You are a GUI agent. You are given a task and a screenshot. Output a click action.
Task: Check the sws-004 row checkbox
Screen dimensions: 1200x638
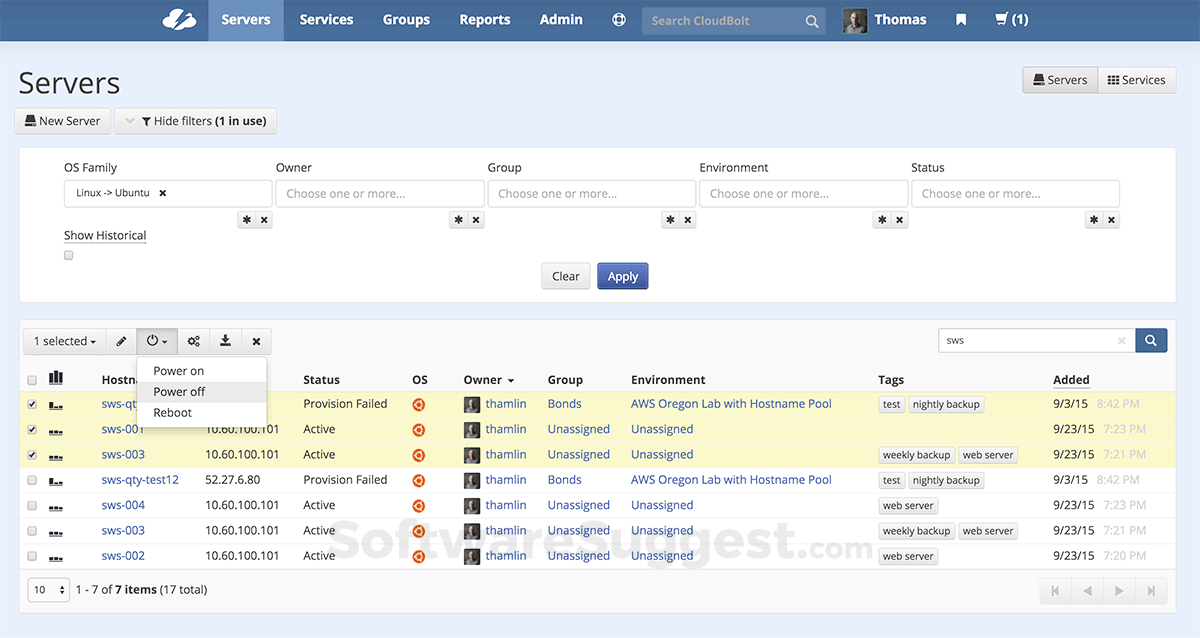32,506
